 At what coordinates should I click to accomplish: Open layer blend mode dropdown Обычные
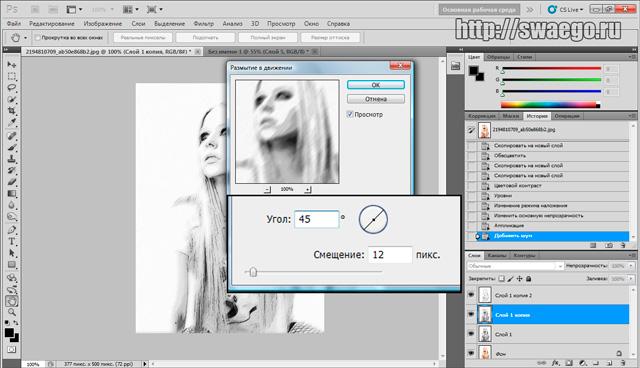coord(515,266)
